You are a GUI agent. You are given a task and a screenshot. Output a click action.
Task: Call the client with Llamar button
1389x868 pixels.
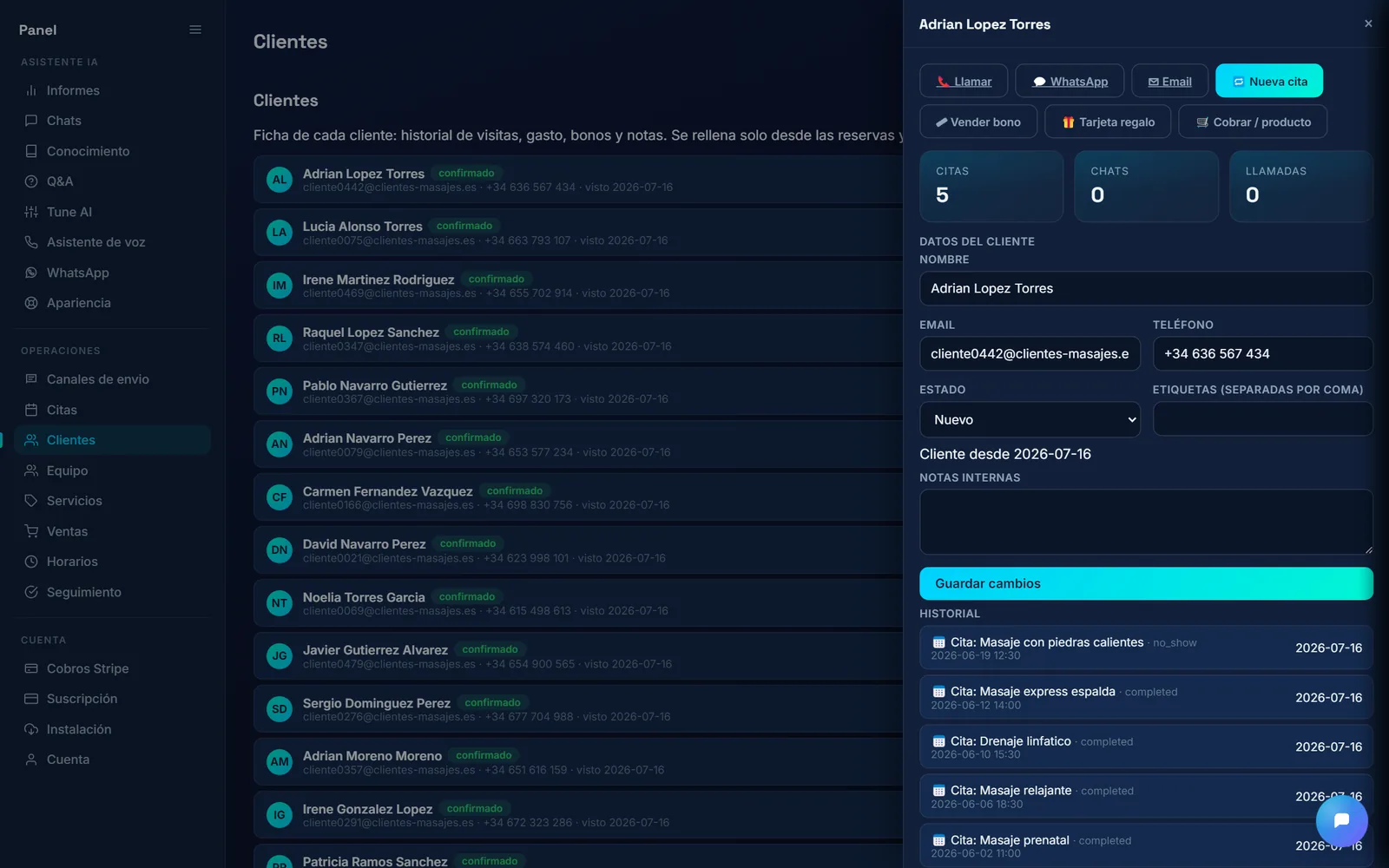point(964,81)
